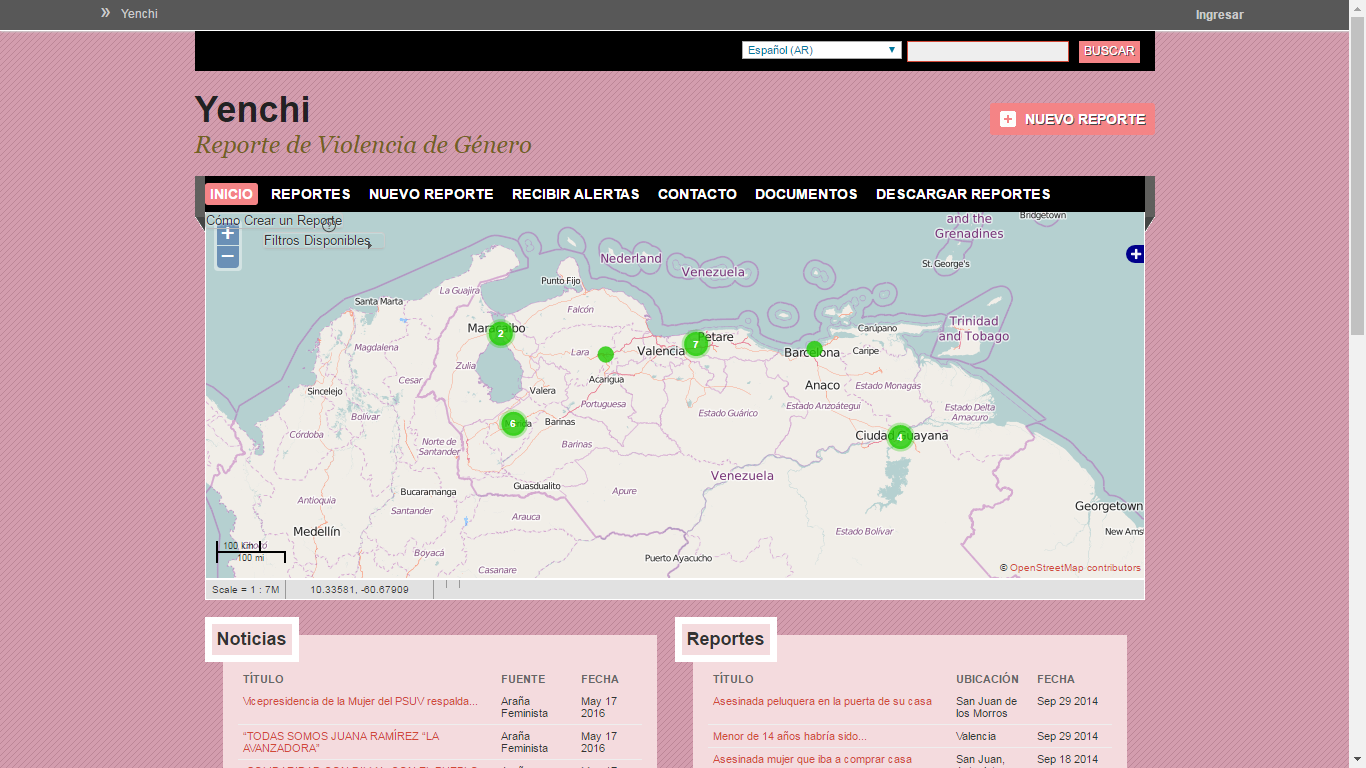This screenshot has width=1366, height=768.
Task: Click the single green marker near Barcelona
Action: pyautogui.click(x=814, y=349)
